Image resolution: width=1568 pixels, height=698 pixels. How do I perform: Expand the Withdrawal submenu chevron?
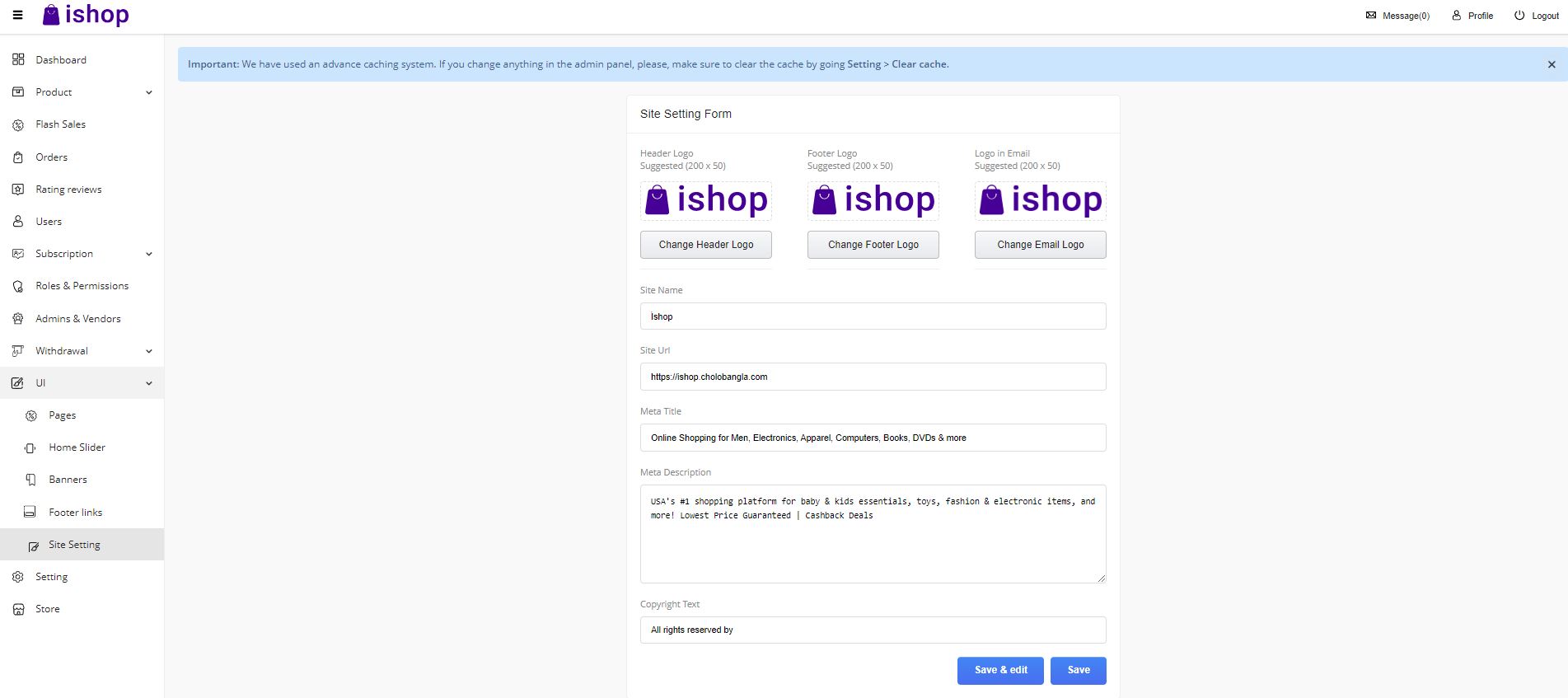click(x=149, y=351)
